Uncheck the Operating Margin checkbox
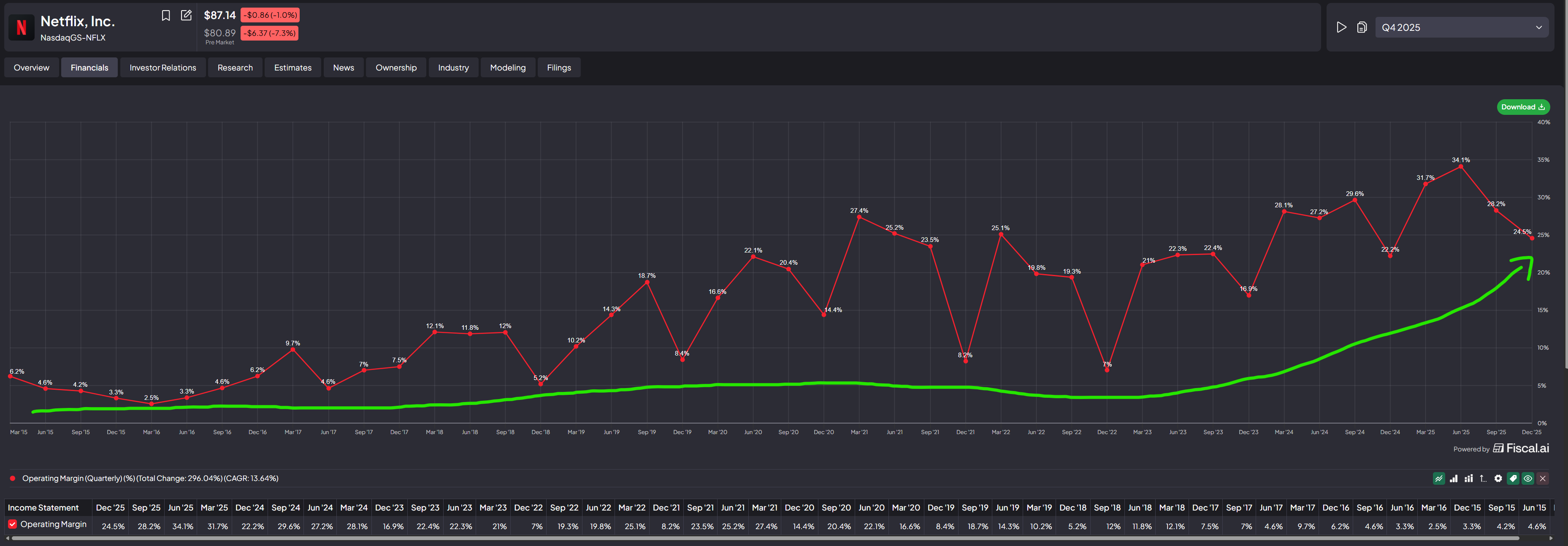The width and height of the screenshot is (1568, 546). tap(12, 524)
